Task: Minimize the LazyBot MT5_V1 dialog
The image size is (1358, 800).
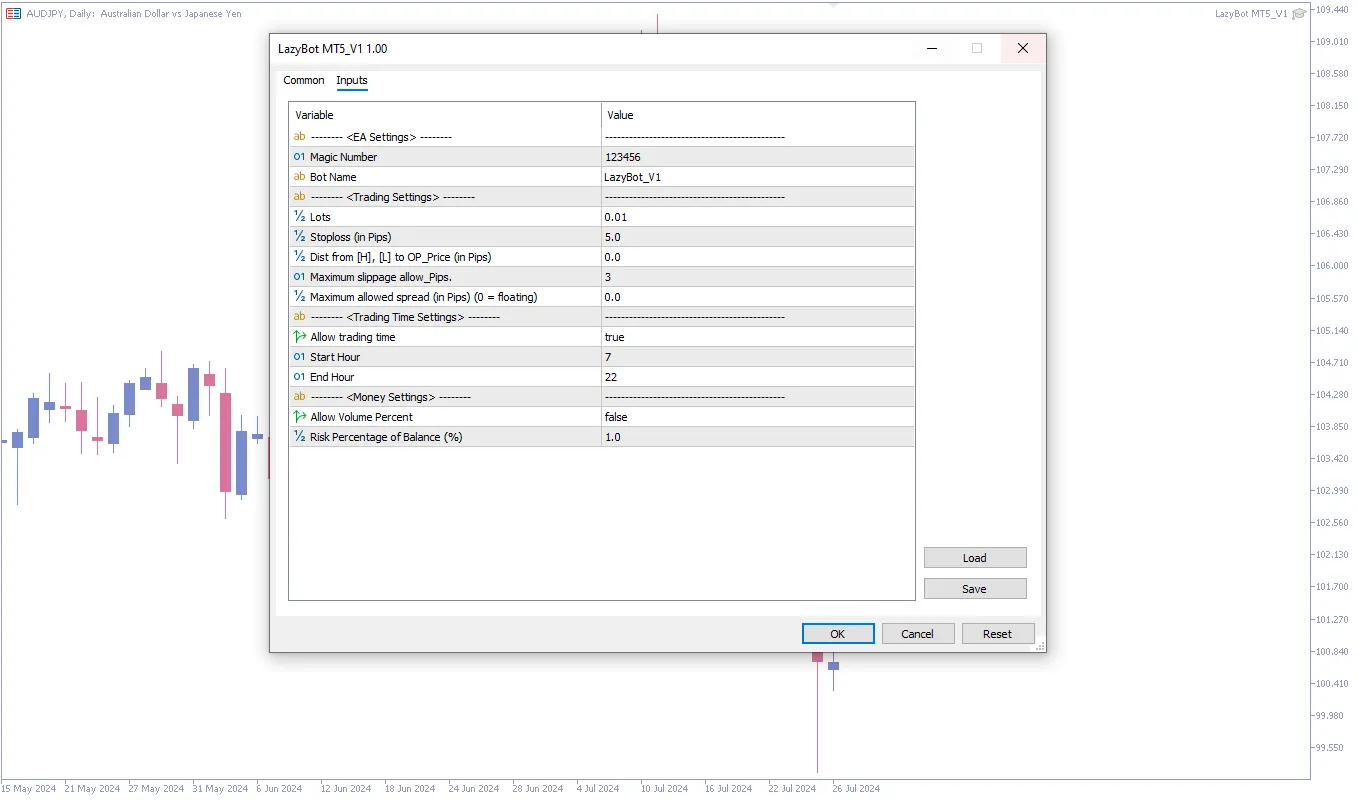Action: click(932, 48)
